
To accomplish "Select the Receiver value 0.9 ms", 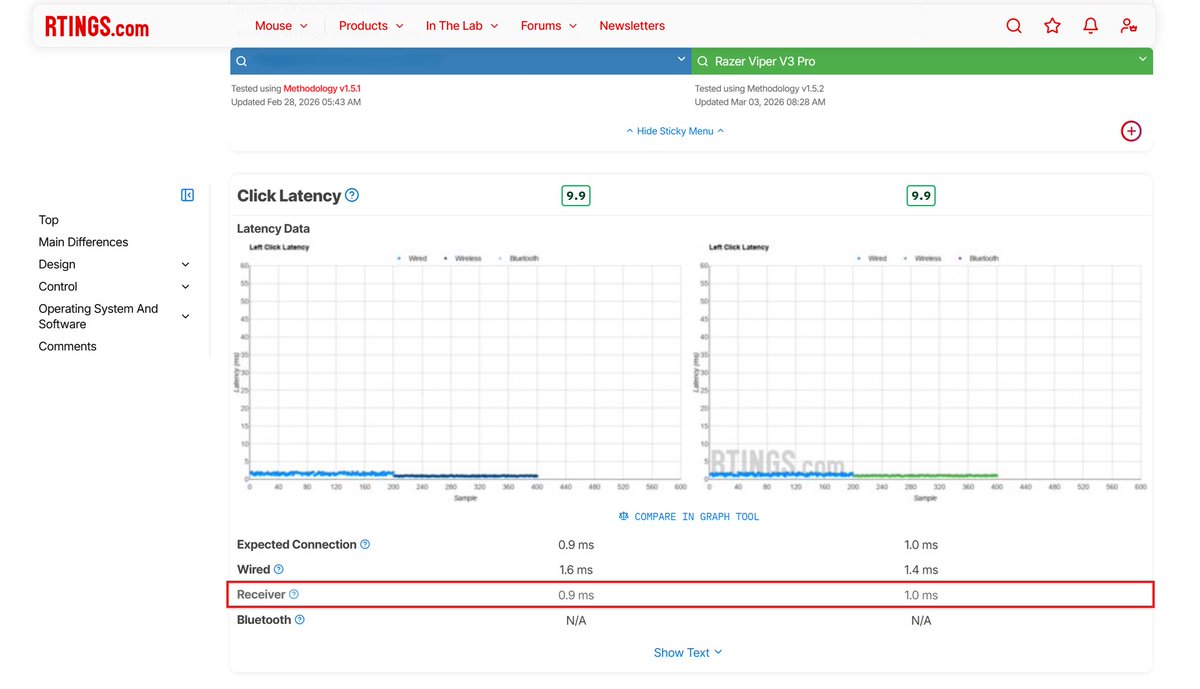I will click(576, 595).
